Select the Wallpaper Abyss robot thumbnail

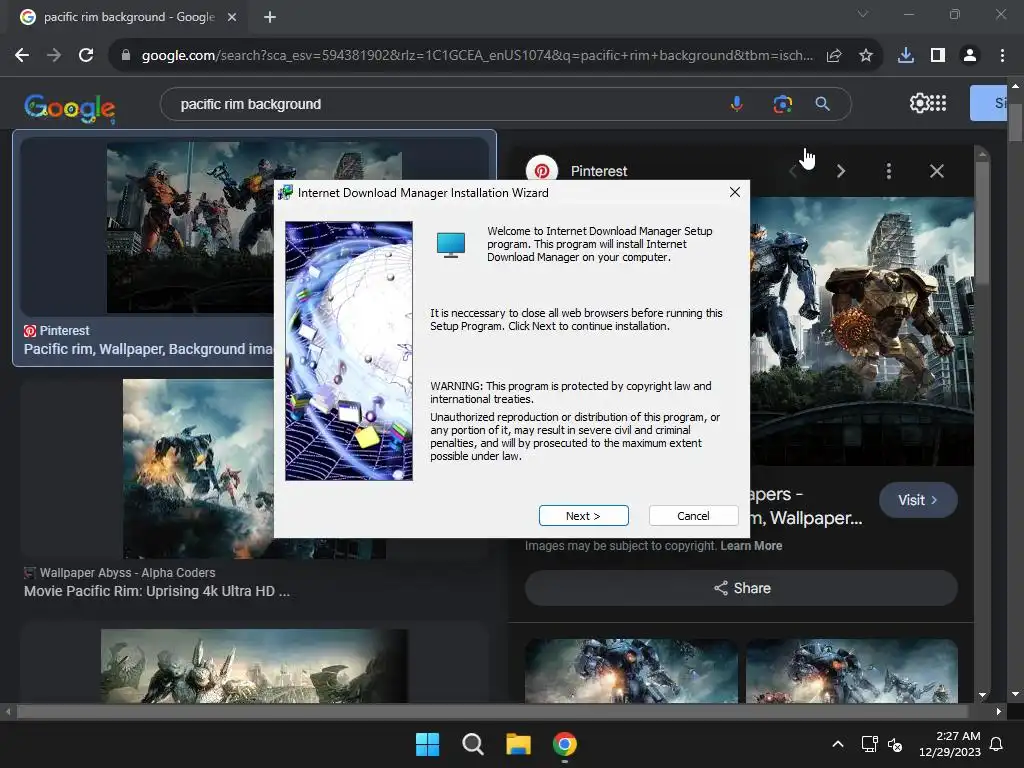[198, 469]
